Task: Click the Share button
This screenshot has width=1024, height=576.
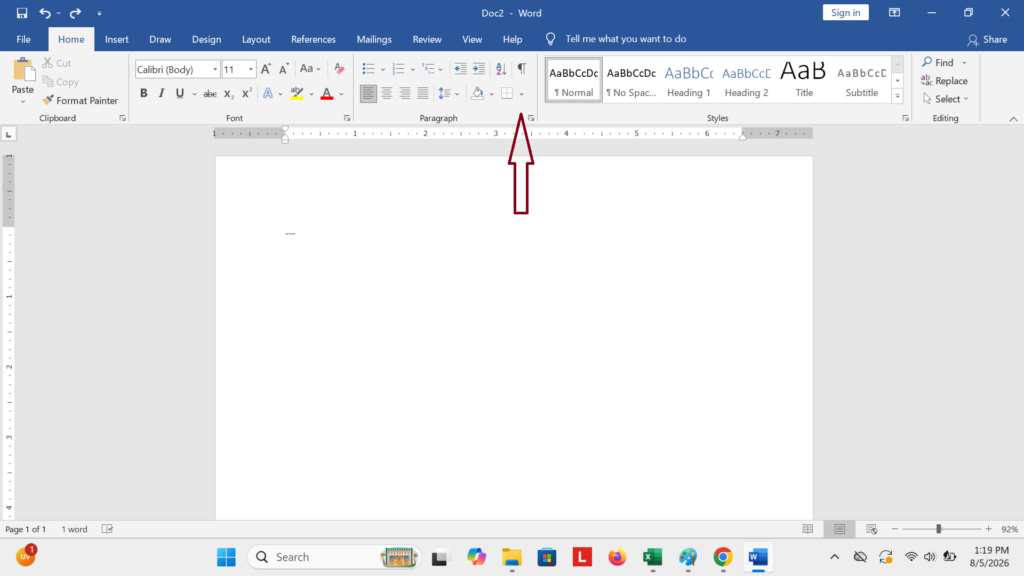Action: point(987,39)
